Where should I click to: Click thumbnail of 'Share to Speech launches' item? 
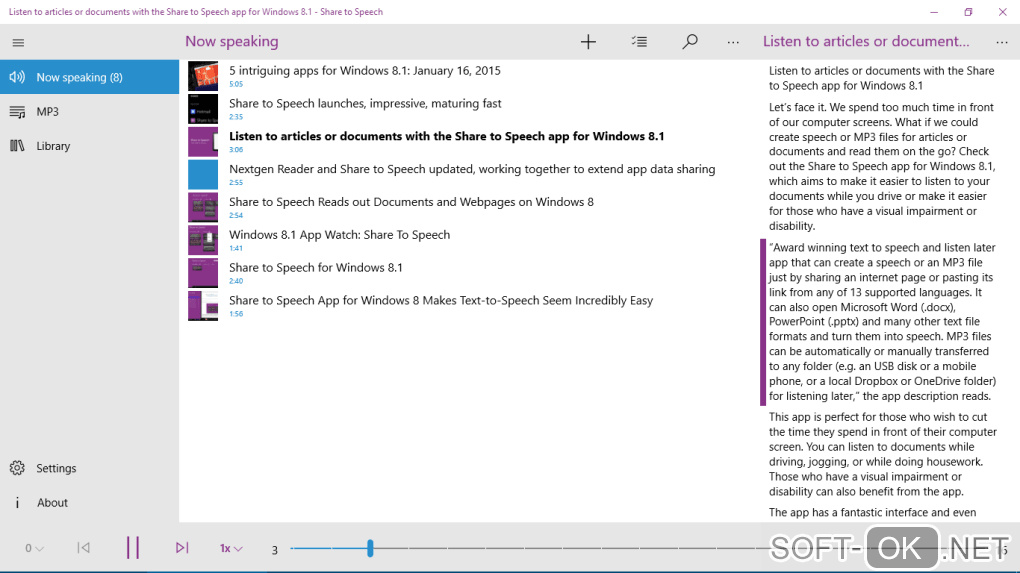point(203,109)
